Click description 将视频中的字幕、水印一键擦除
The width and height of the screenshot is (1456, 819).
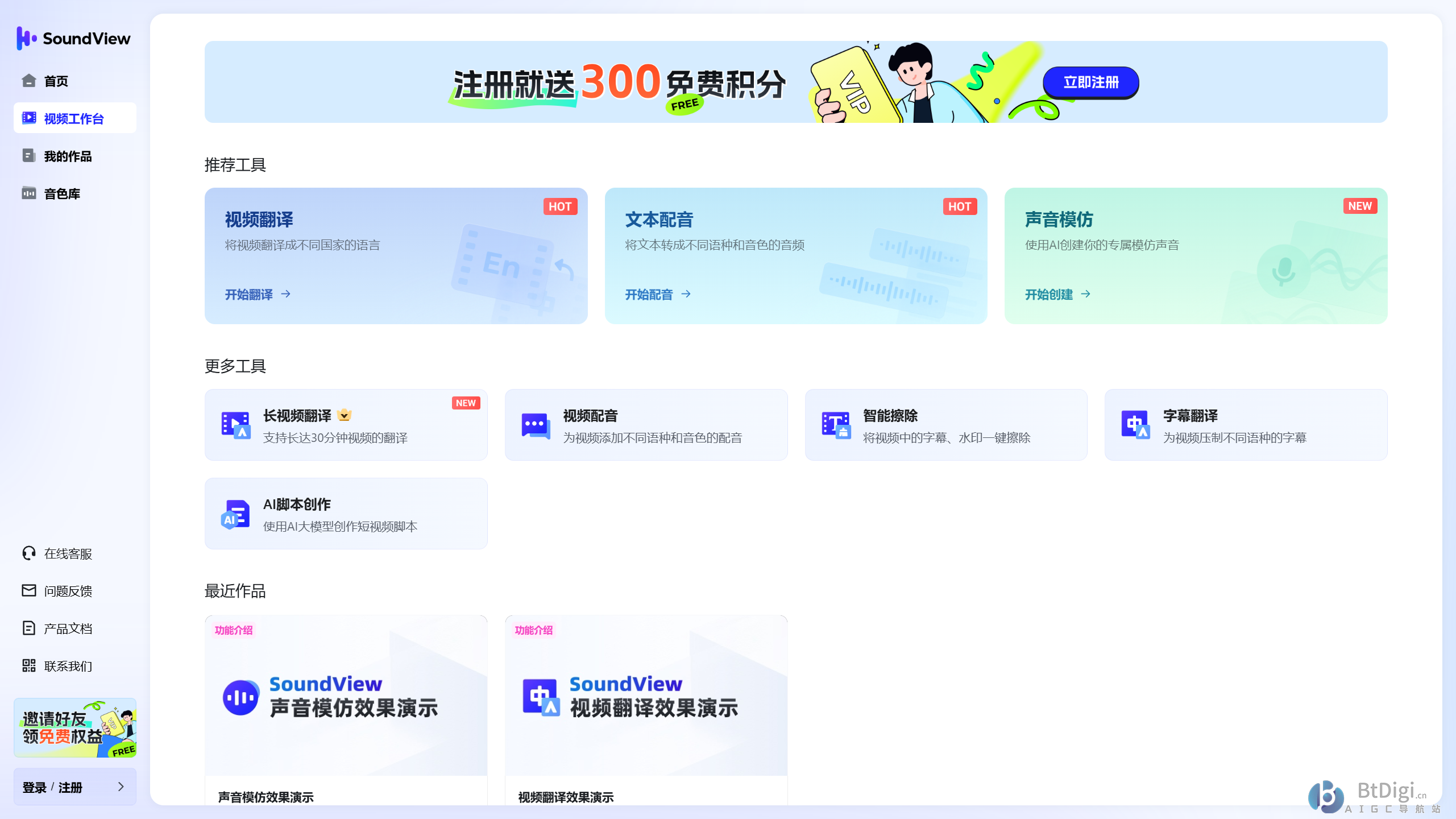pos(947,438)
